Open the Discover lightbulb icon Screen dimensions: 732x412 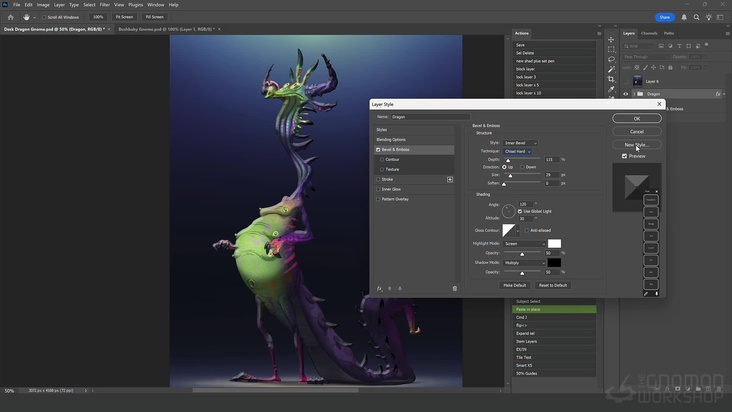709,17
